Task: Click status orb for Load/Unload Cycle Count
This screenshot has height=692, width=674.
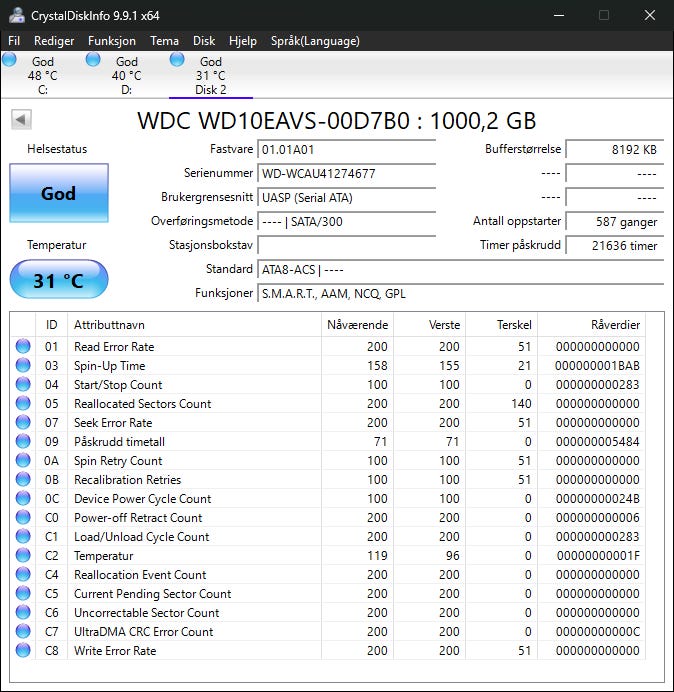Action: tap(23, 536)
